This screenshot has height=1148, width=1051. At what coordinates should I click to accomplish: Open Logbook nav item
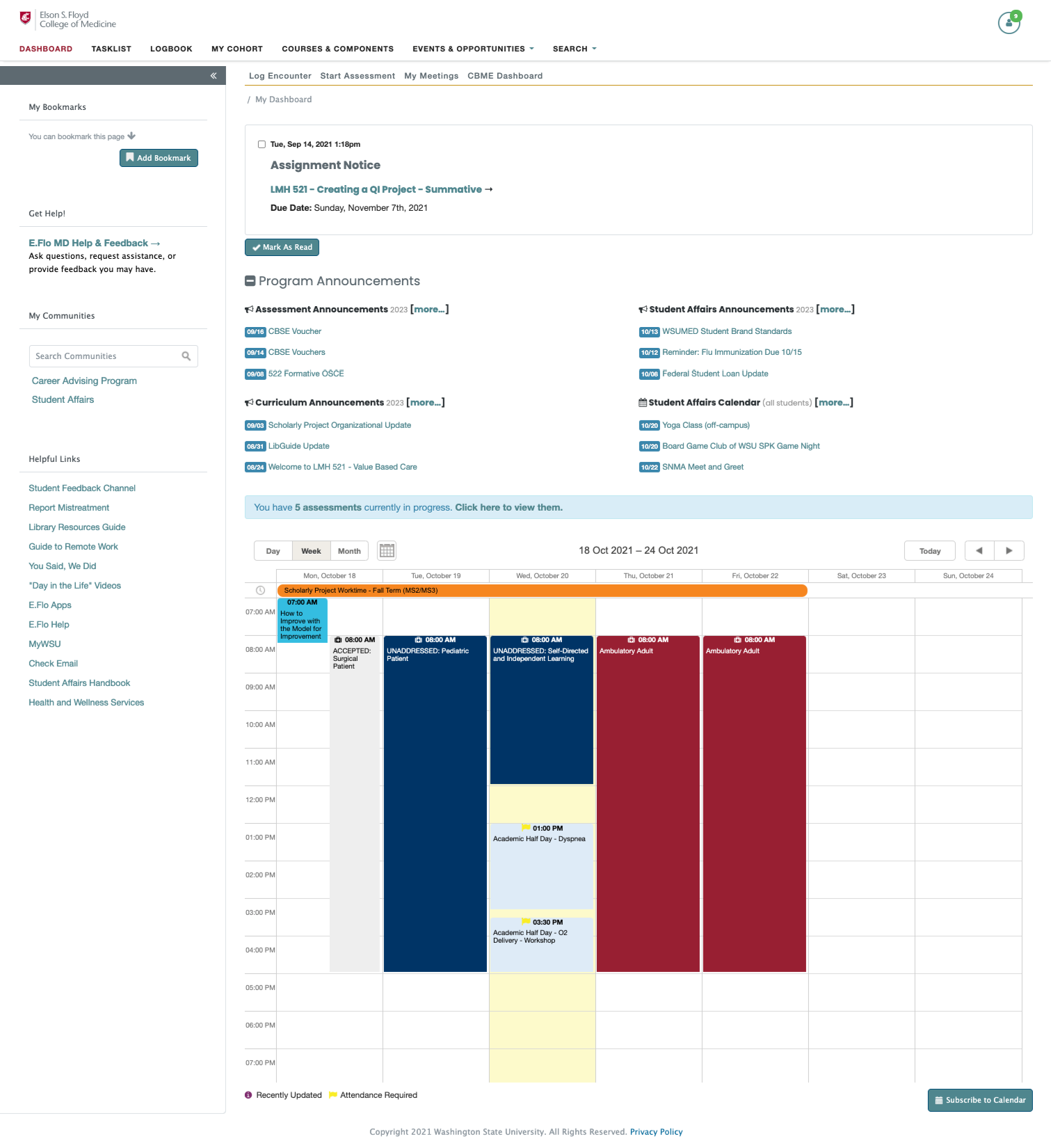click(171, 49)
